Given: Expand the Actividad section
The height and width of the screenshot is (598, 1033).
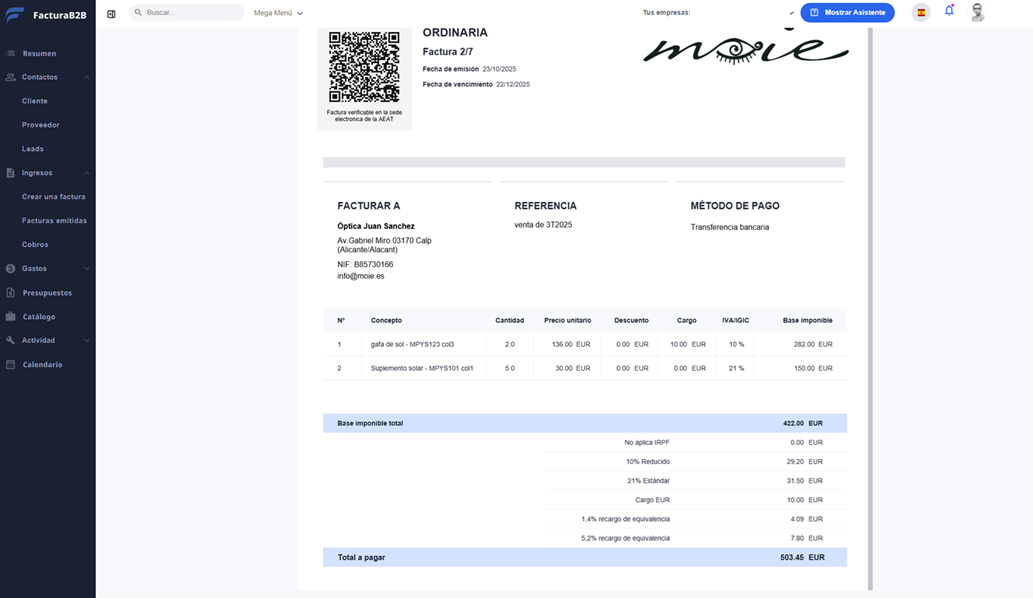Looking at the screenshot, I should [87, 341].
